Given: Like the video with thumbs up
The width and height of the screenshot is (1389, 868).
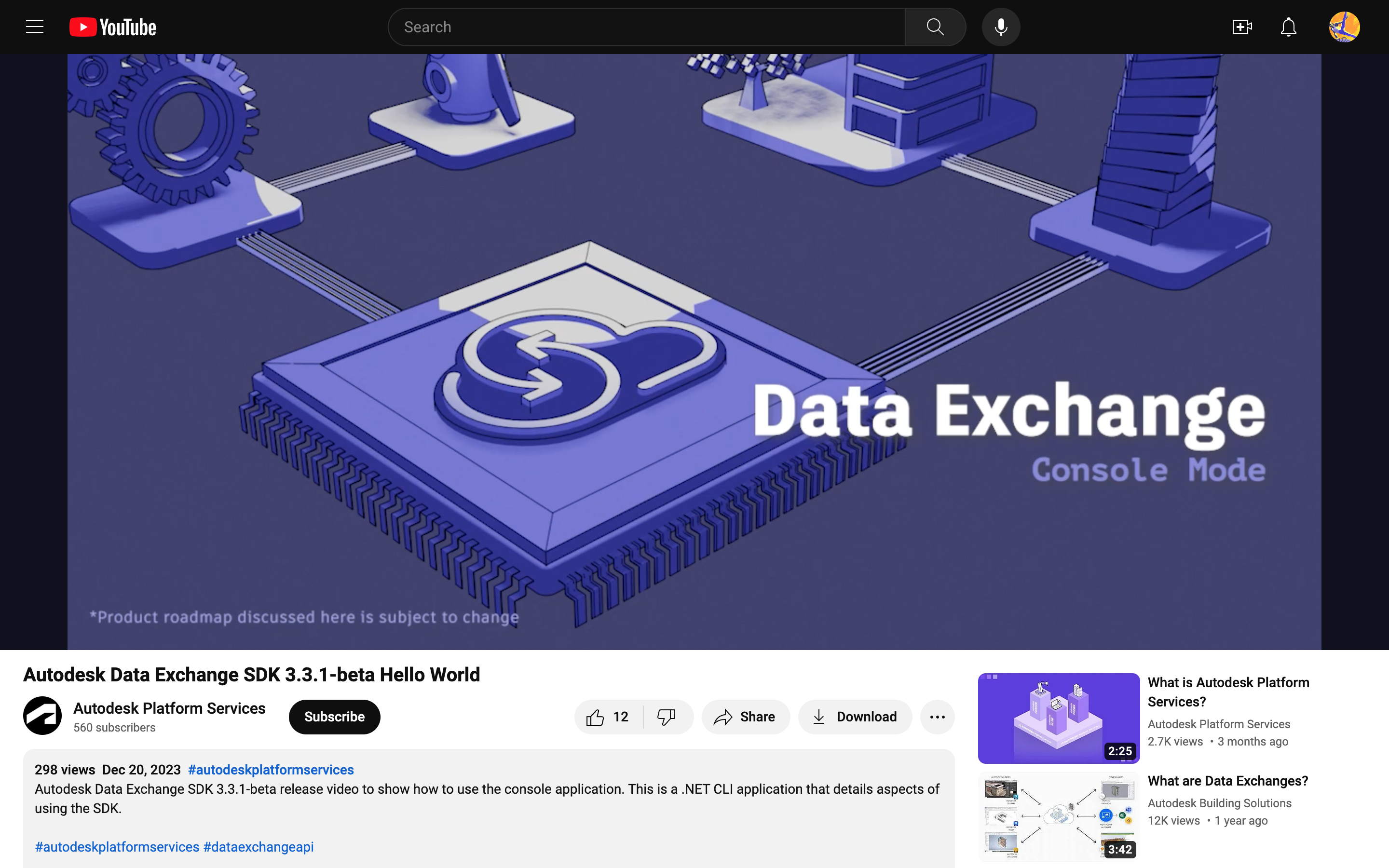Looking at the screenshot, I should [608, 717].
